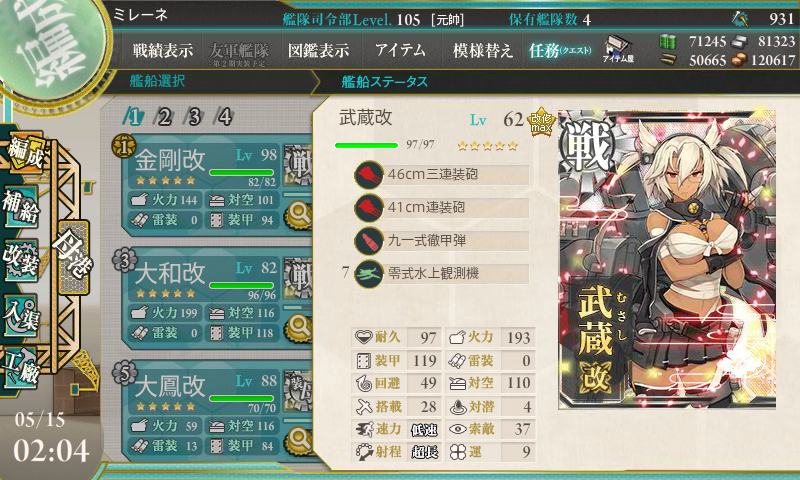This screenshot has width=800, height=480.
Task: Click the 武蔵改 ship card portrait
Action: [x=667, y=259]
